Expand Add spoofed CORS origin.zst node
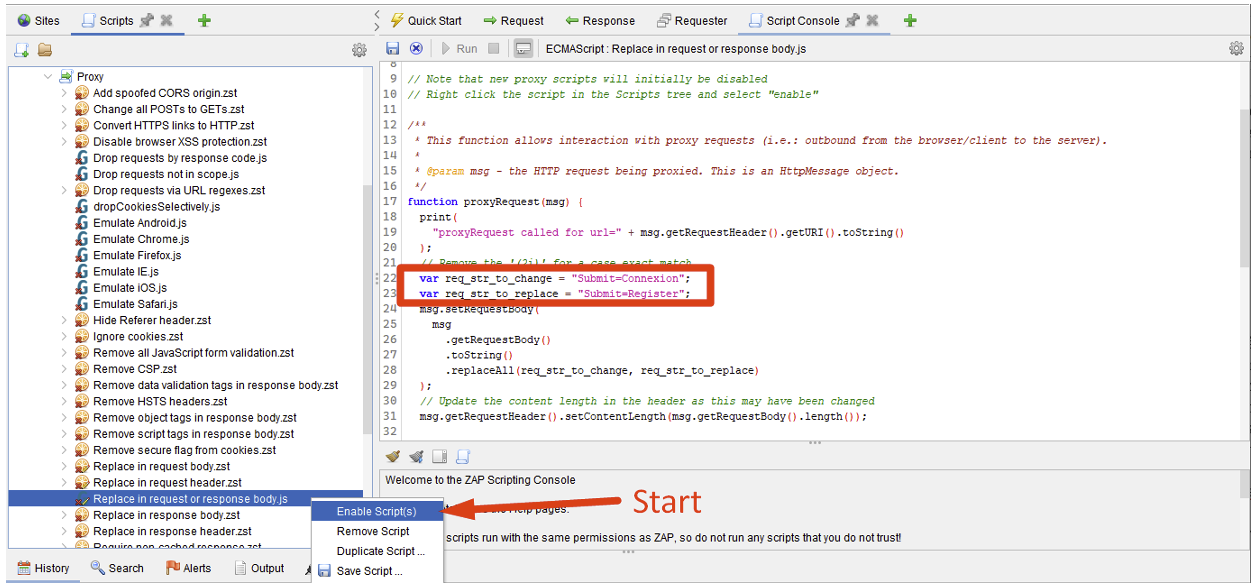Screen dimensions: 1251x587 64,93
